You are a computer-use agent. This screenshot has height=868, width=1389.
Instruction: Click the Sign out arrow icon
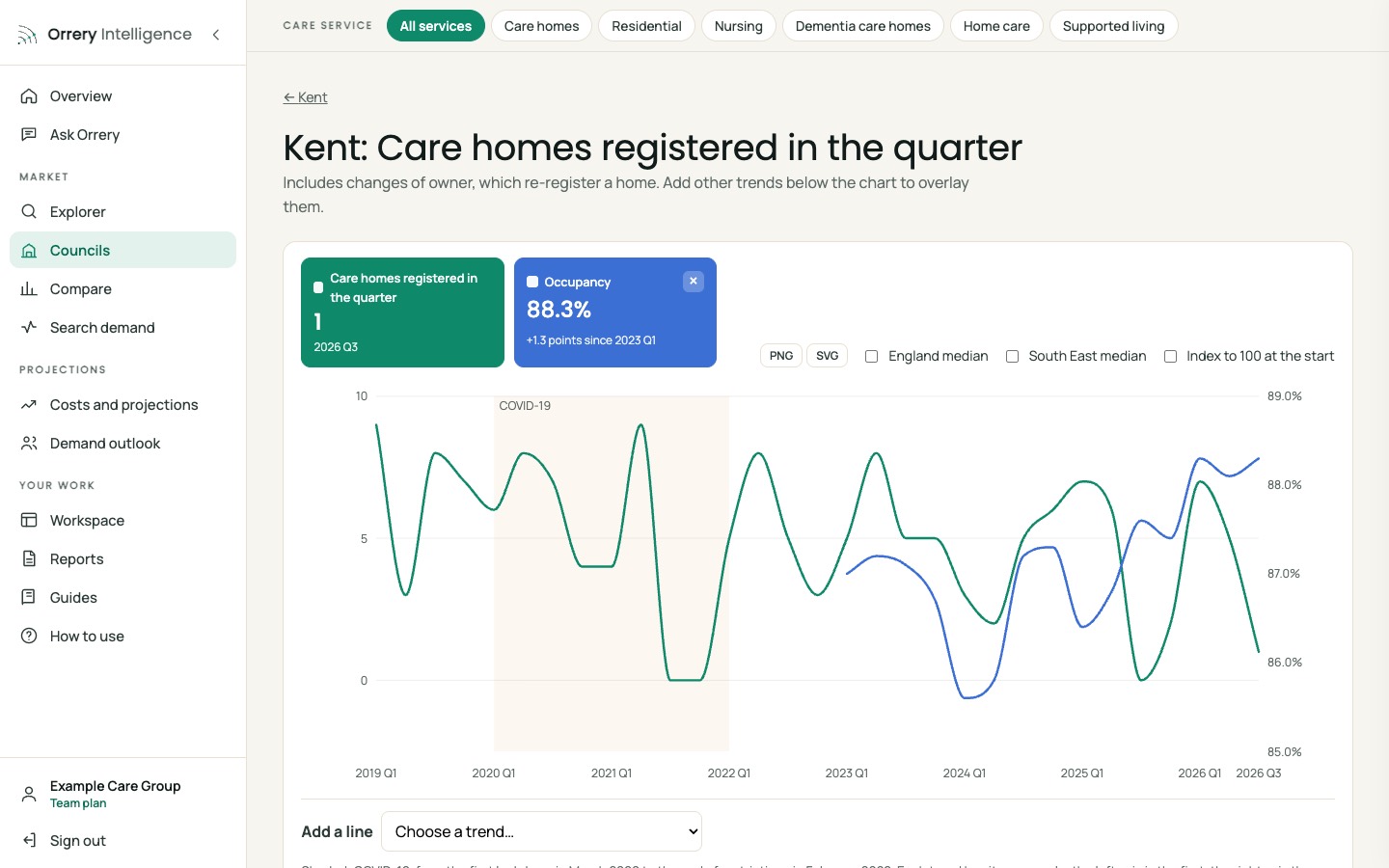(29, 841)
